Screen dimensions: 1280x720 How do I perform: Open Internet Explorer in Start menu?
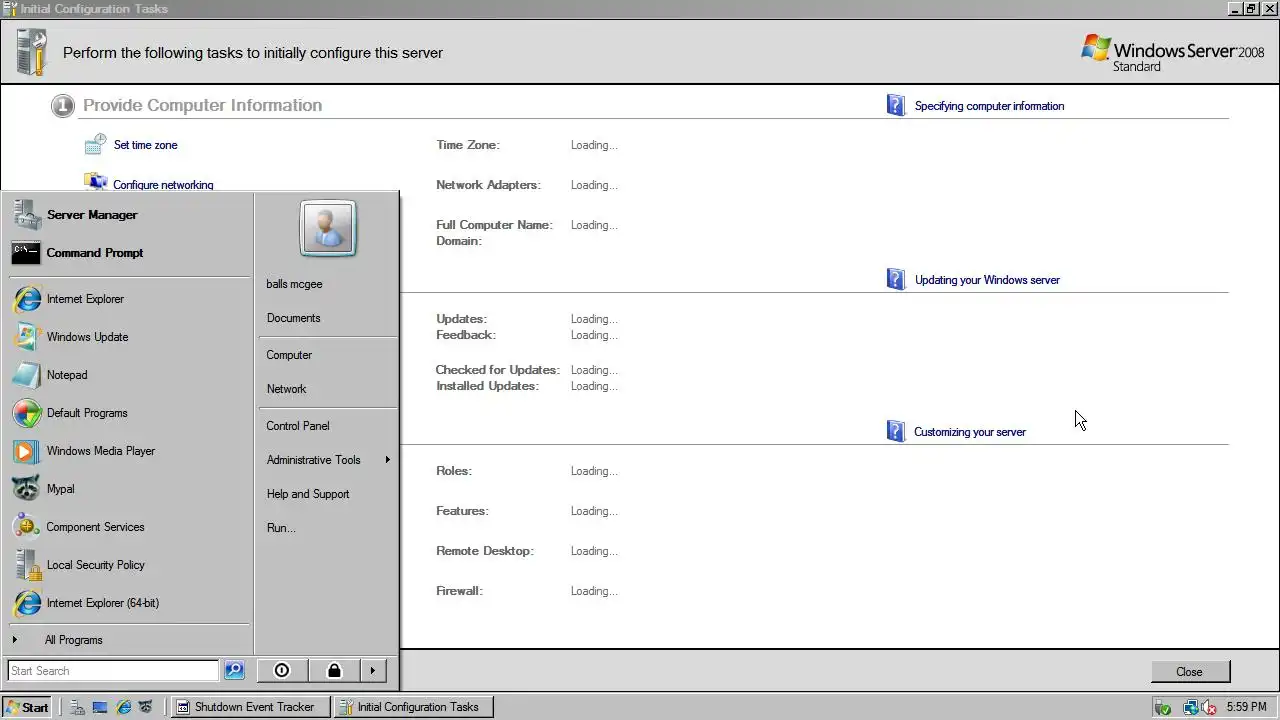(128, 299)
